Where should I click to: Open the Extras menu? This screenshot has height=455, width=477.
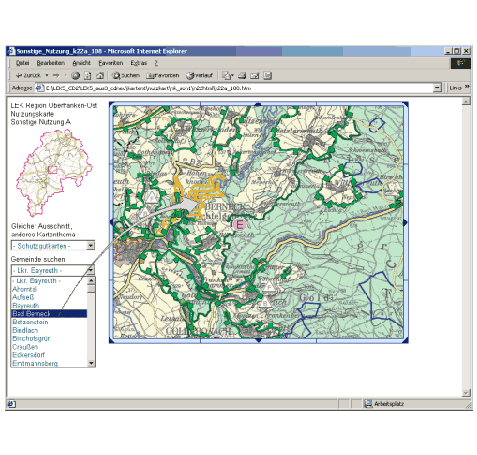coord(139,63)
